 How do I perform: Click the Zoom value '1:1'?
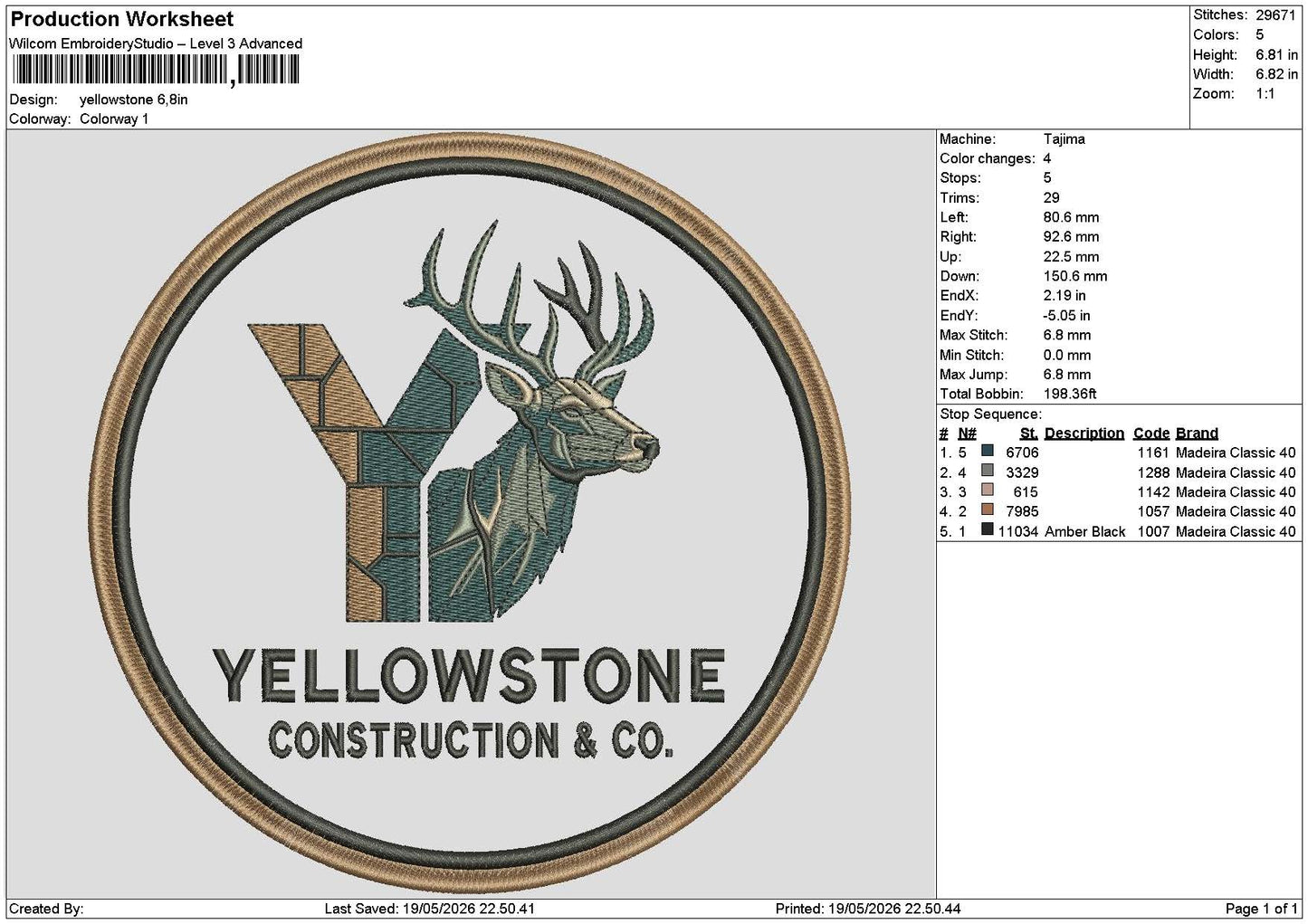pyautogui.click(x=1265, y=94)
